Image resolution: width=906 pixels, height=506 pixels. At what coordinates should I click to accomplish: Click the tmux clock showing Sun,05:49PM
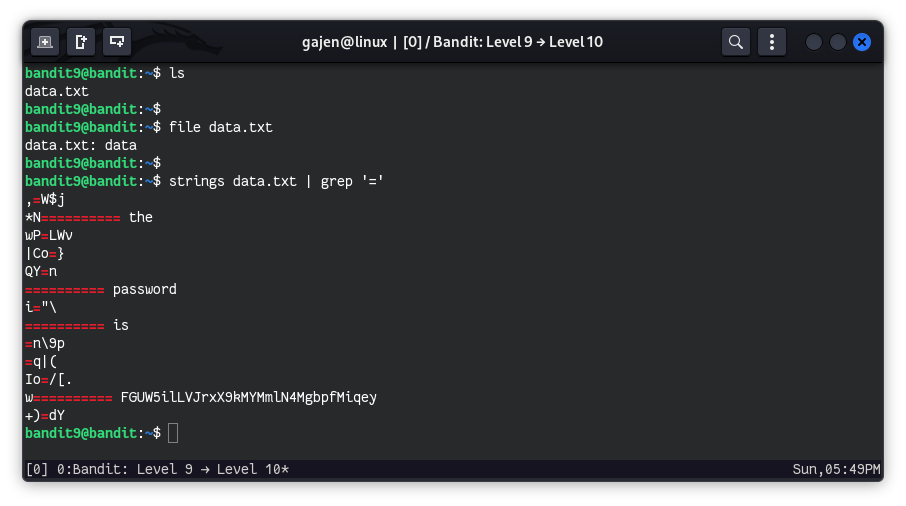(836, 469)
